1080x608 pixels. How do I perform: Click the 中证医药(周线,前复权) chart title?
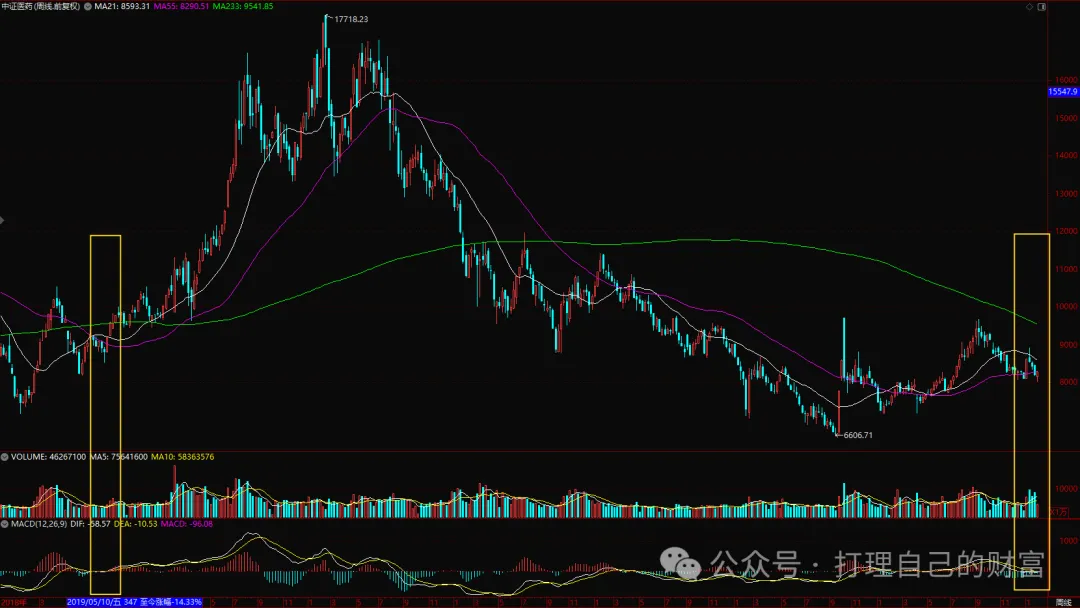click(41, 6)
